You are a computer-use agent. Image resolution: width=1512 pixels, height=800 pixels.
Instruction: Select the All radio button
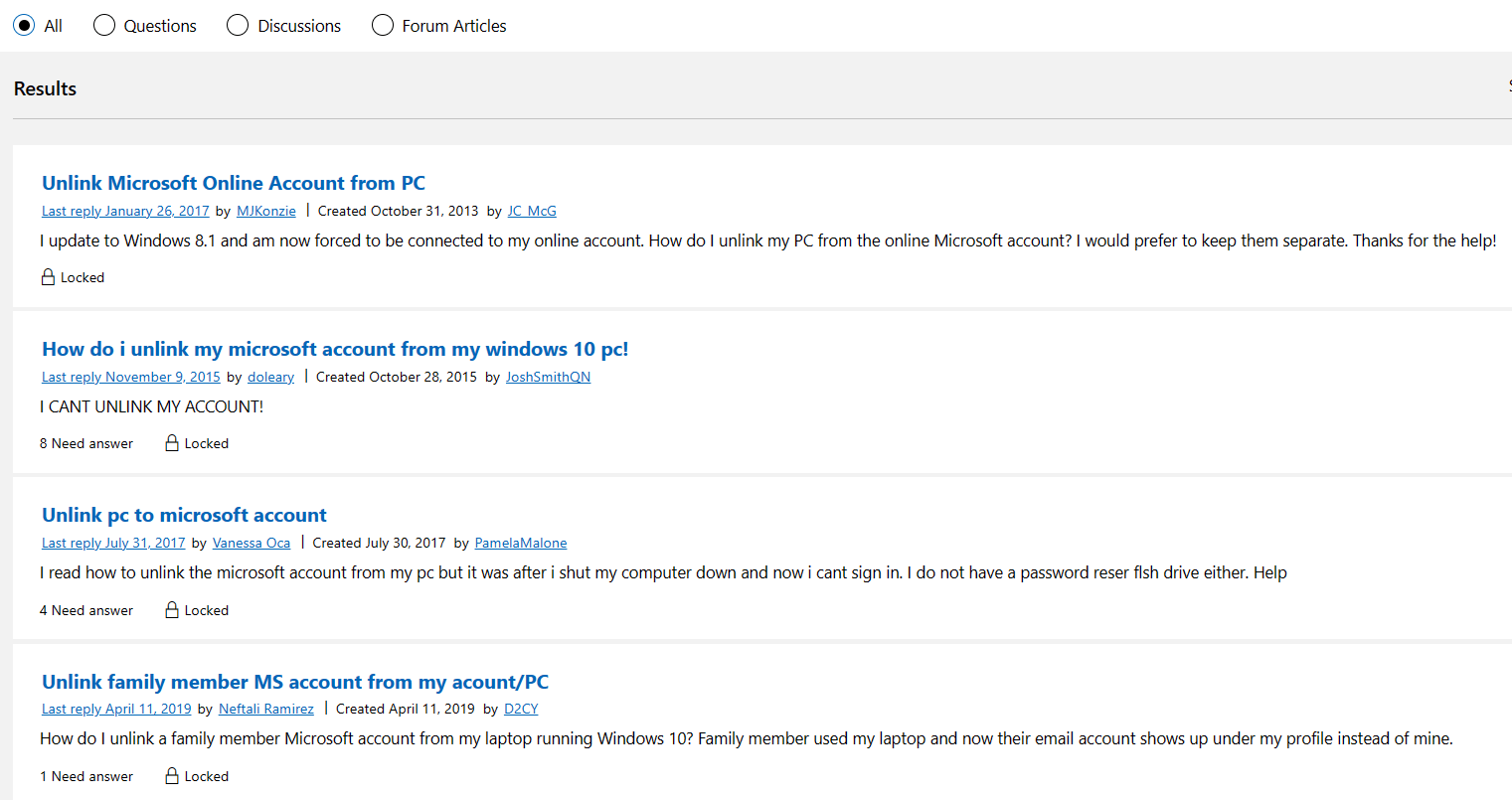[x=24, y=25]
